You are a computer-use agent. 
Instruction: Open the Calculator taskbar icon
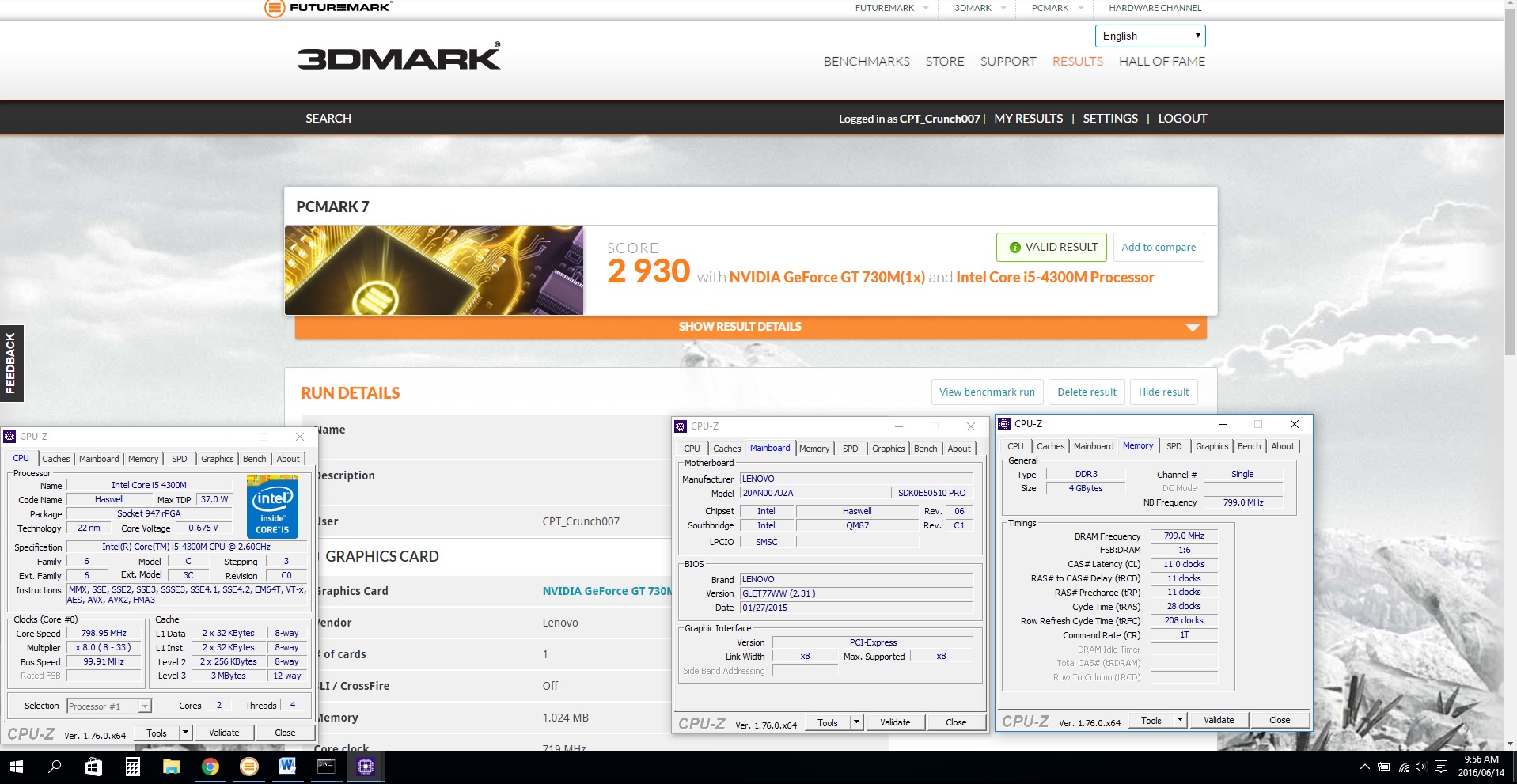click(x=132, y=767)
